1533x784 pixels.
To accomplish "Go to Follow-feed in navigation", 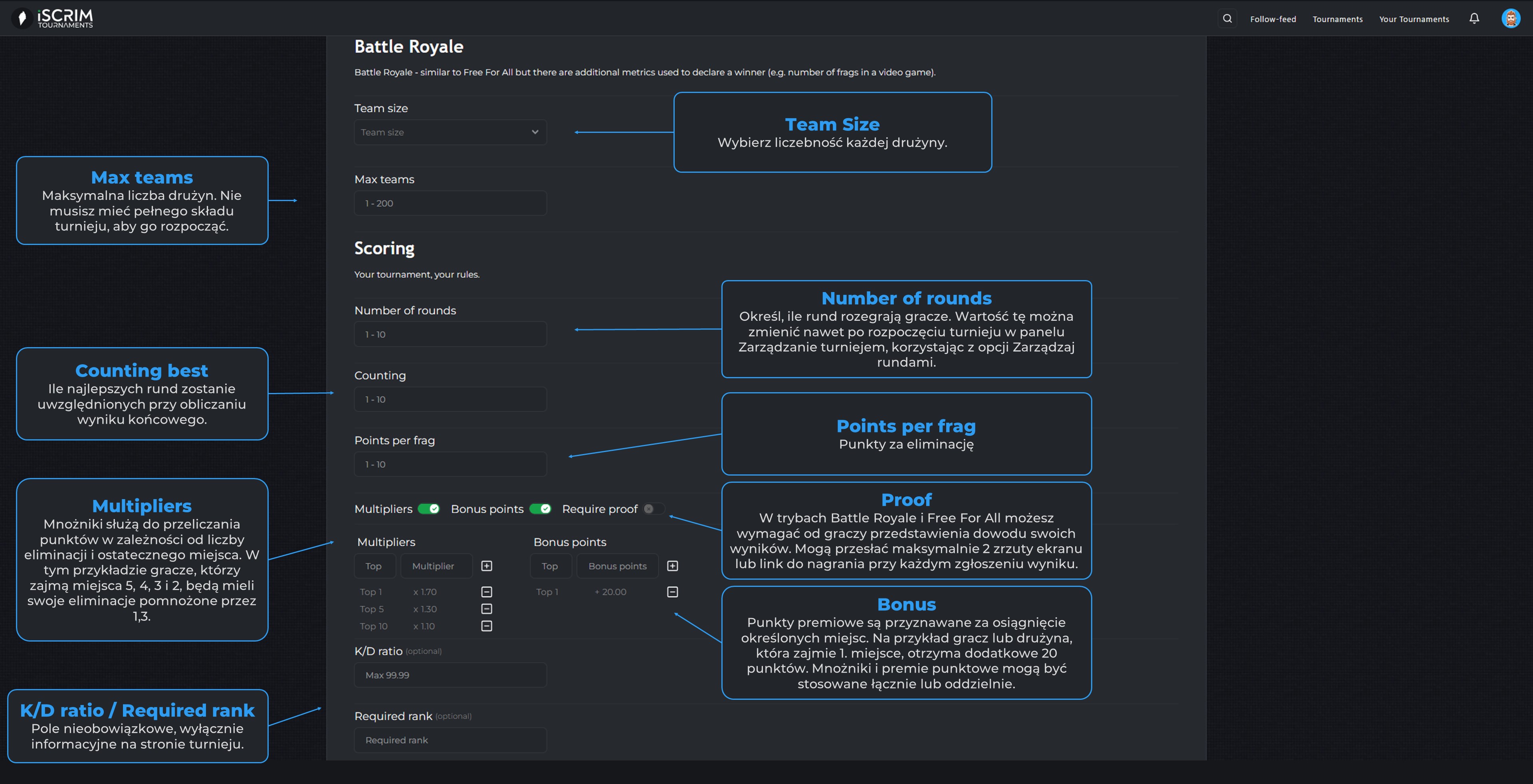I will 1273,19.
